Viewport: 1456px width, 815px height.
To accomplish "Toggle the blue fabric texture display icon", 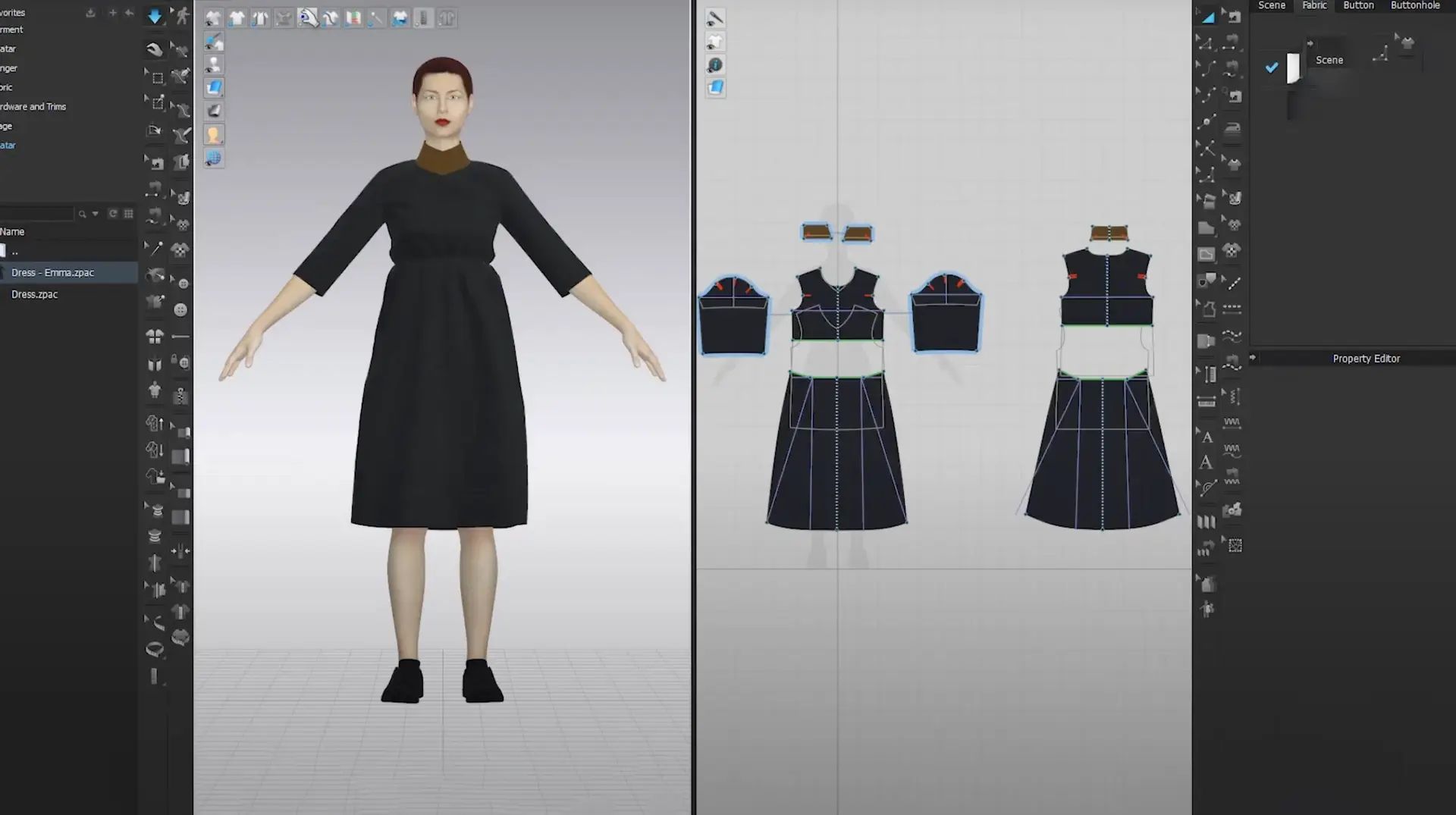I will pyautogui.click(x=215, y=88).
